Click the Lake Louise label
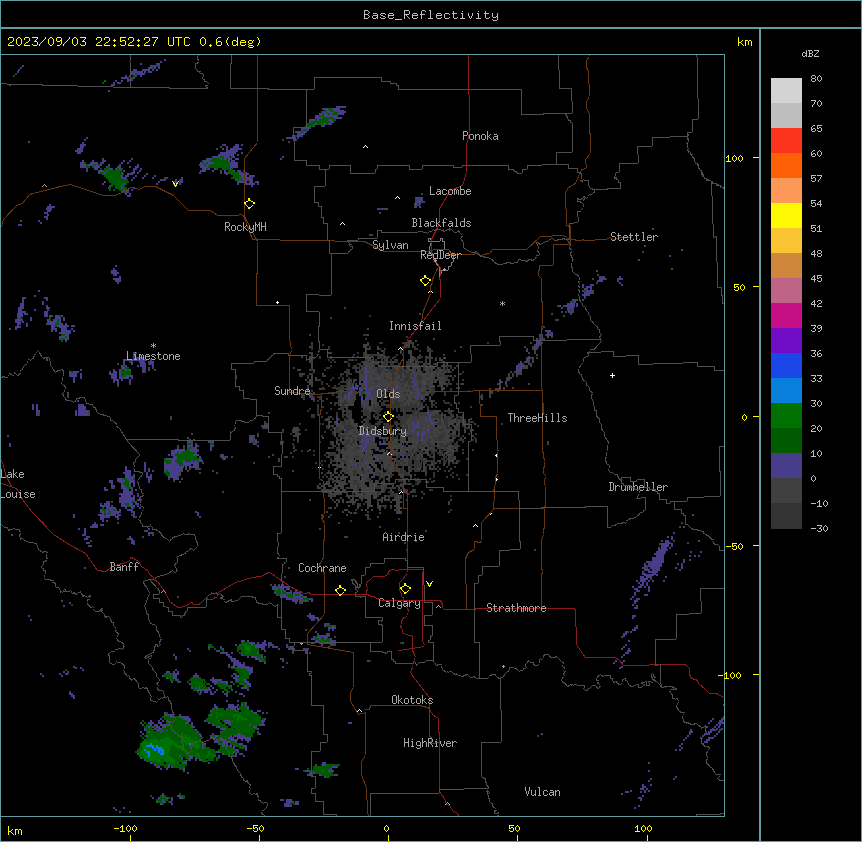This screenshot has width=862, height=842. coord(18,484)
